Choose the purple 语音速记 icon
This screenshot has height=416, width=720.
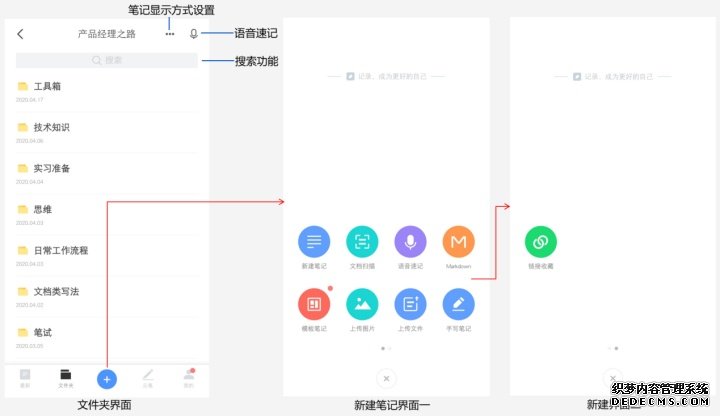[411, 242]
